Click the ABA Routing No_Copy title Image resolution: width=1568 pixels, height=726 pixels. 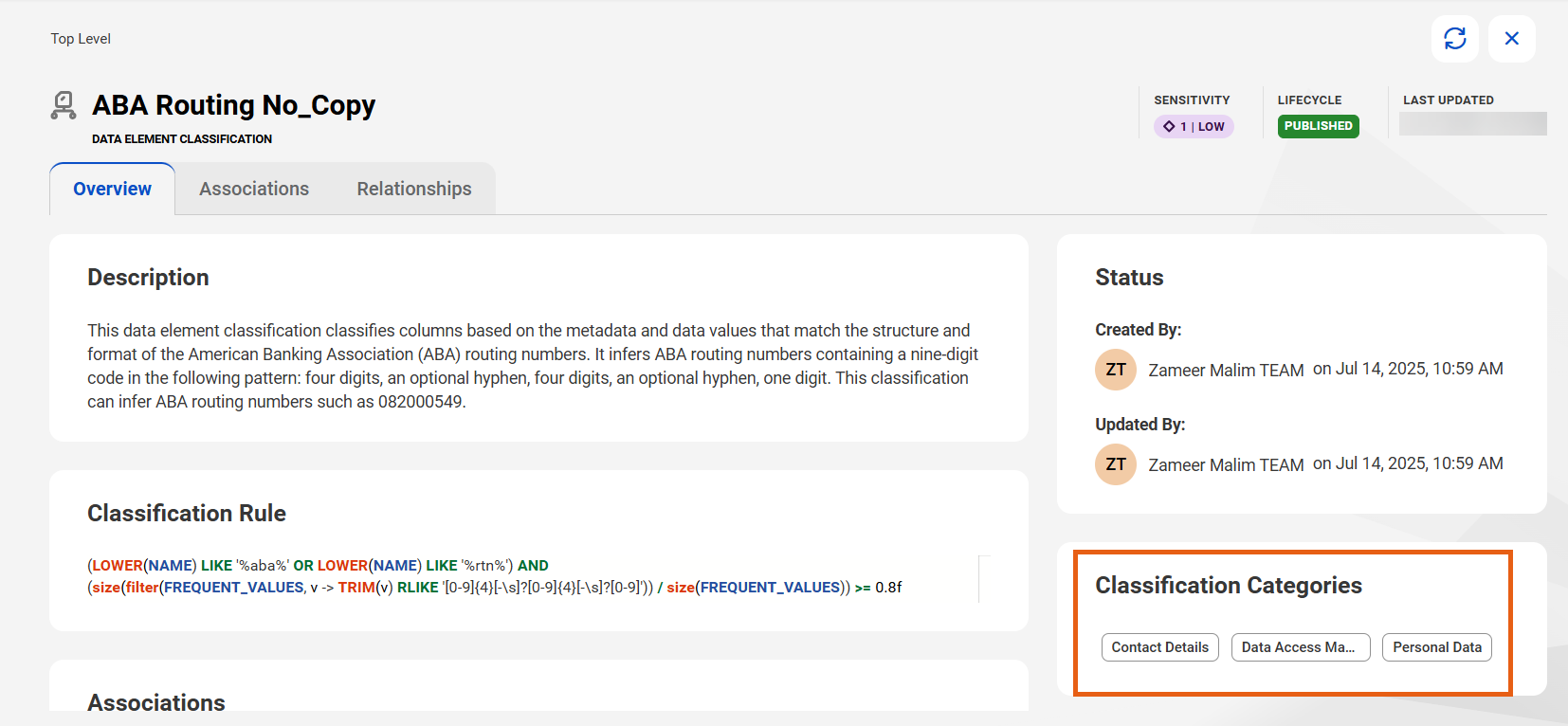233,105
